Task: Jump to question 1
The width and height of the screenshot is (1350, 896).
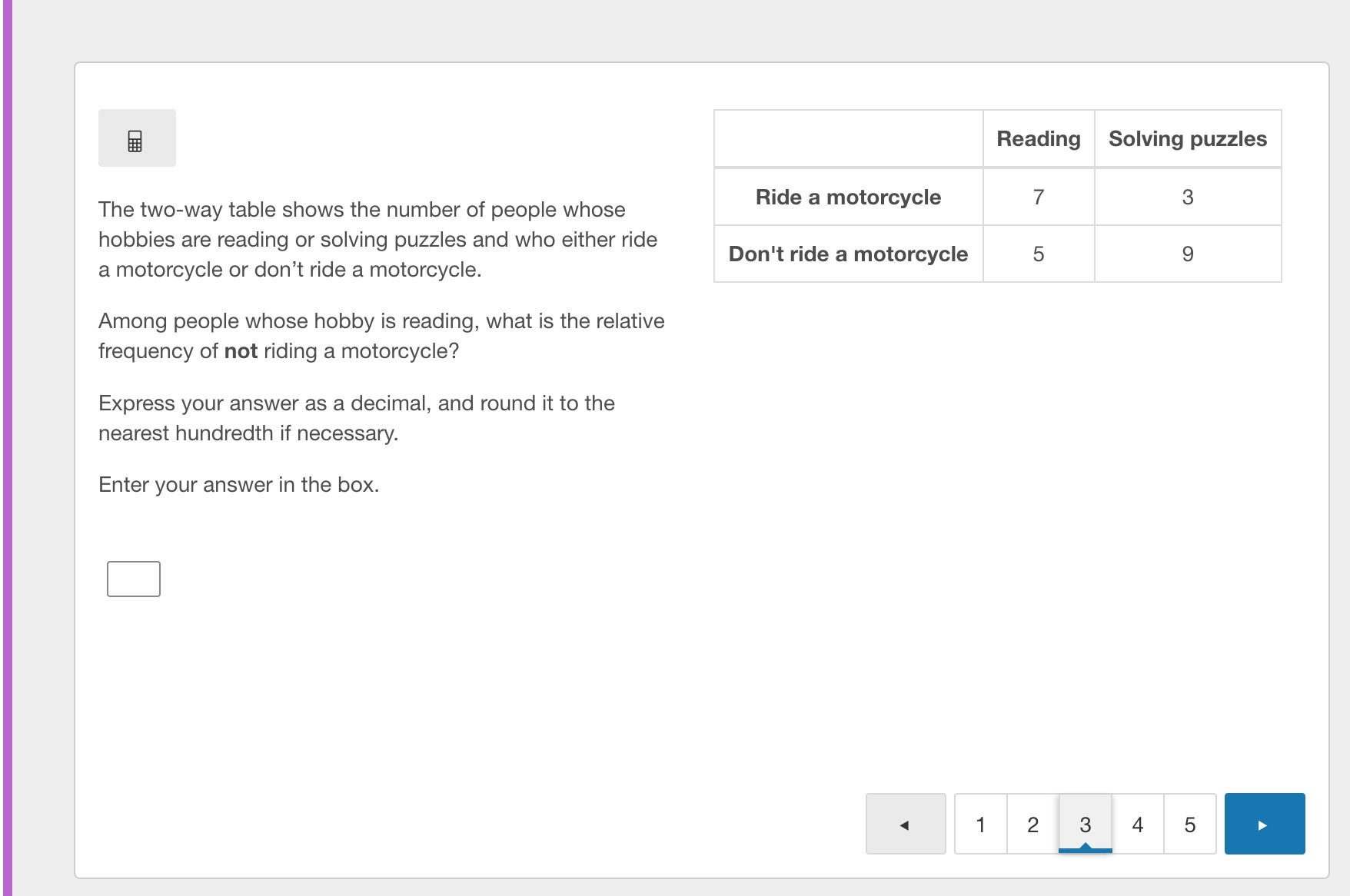Action: pyautogui.click(x=980, y=824)
